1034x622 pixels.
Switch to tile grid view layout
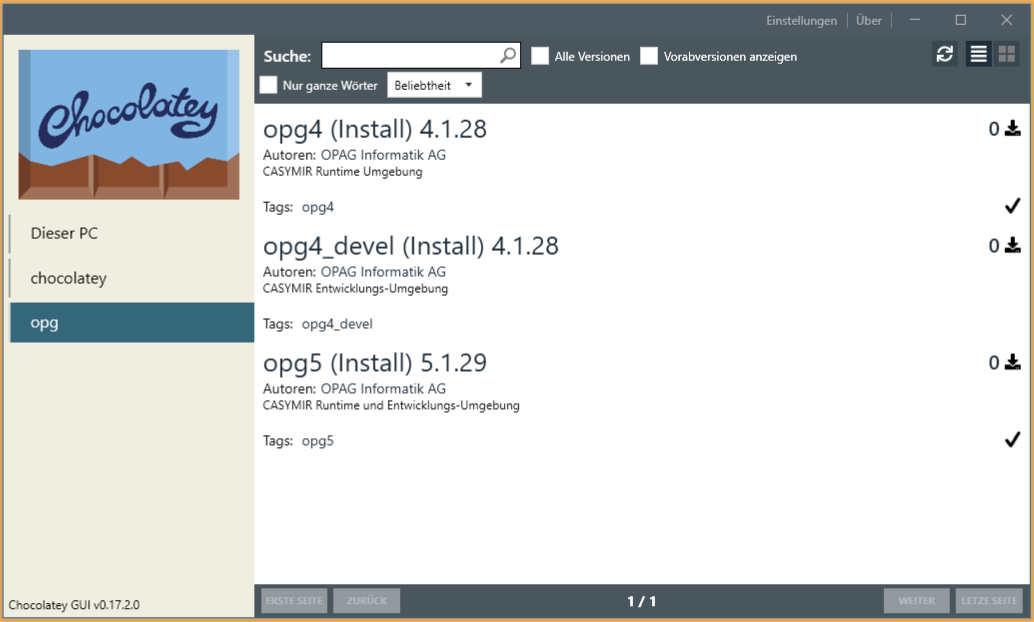pos(1006,54)
